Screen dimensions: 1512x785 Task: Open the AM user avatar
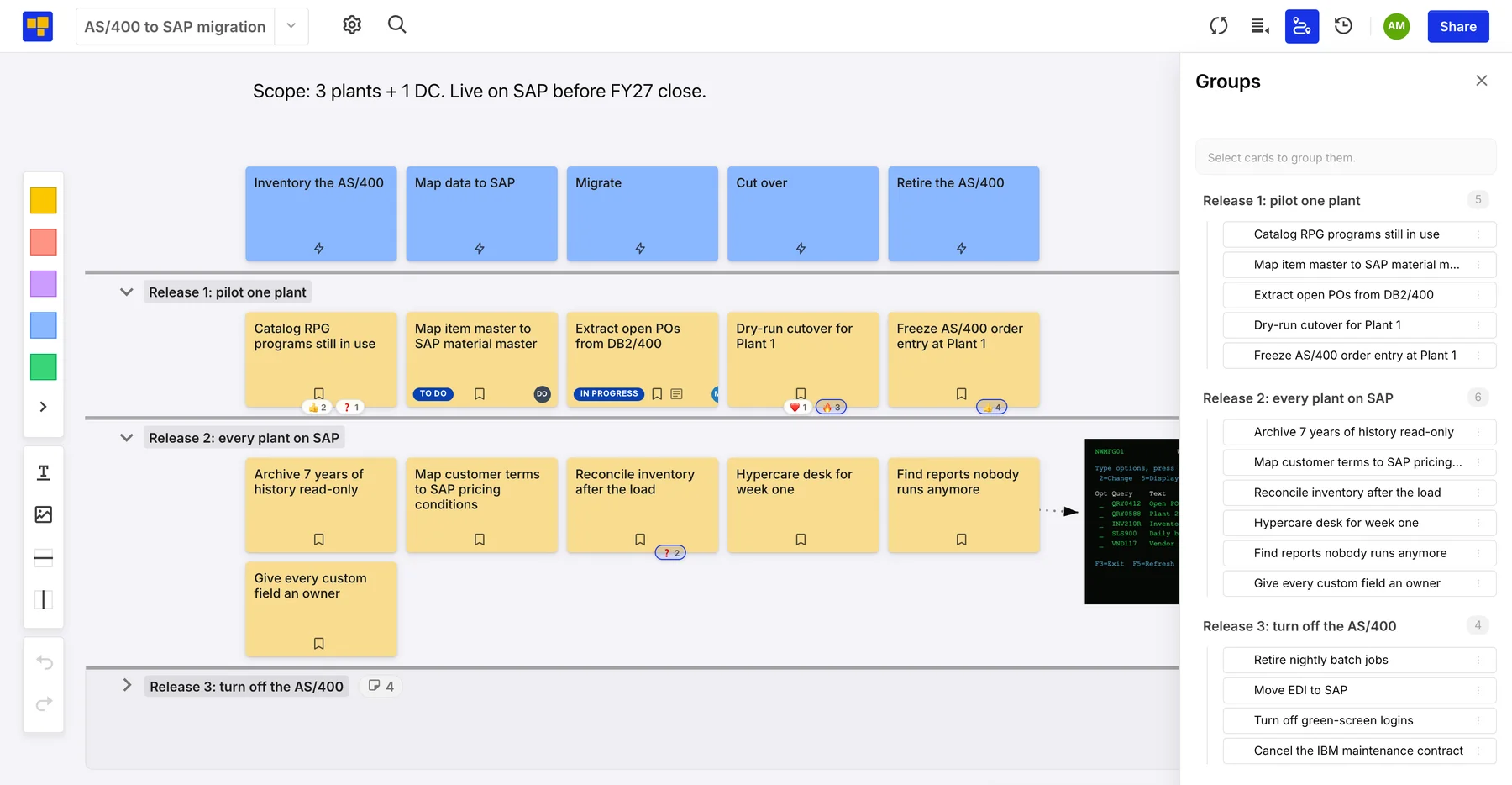pos(1396,26)
